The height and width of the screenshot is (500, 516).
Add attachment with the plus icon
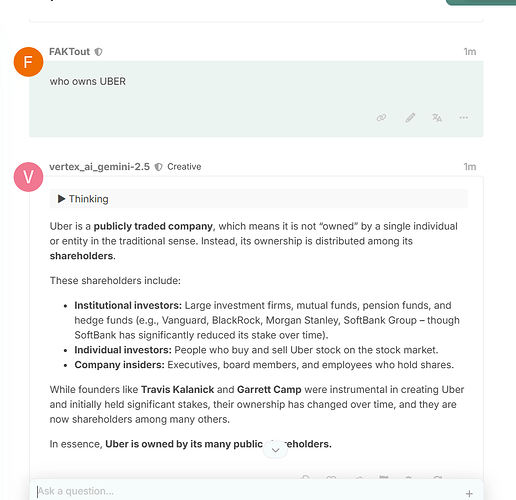click(469, 494)
